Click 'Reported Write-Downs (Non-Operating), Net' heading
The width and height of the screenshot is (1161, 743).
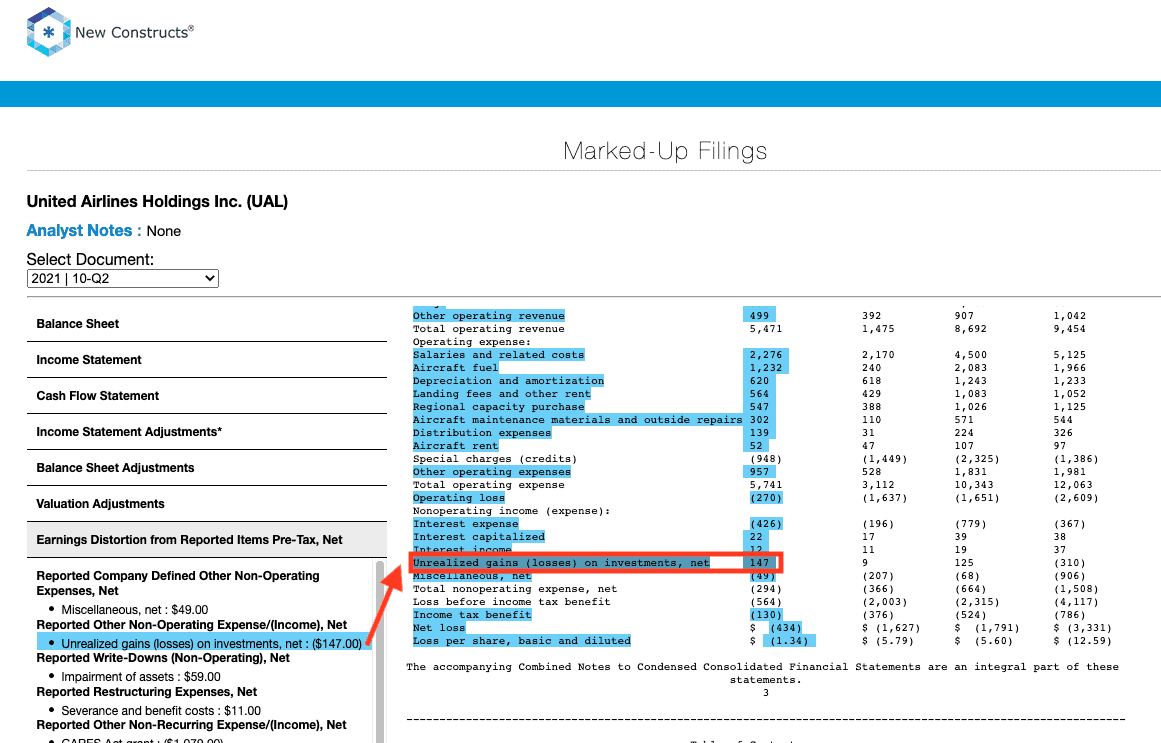tap(163, 658)
